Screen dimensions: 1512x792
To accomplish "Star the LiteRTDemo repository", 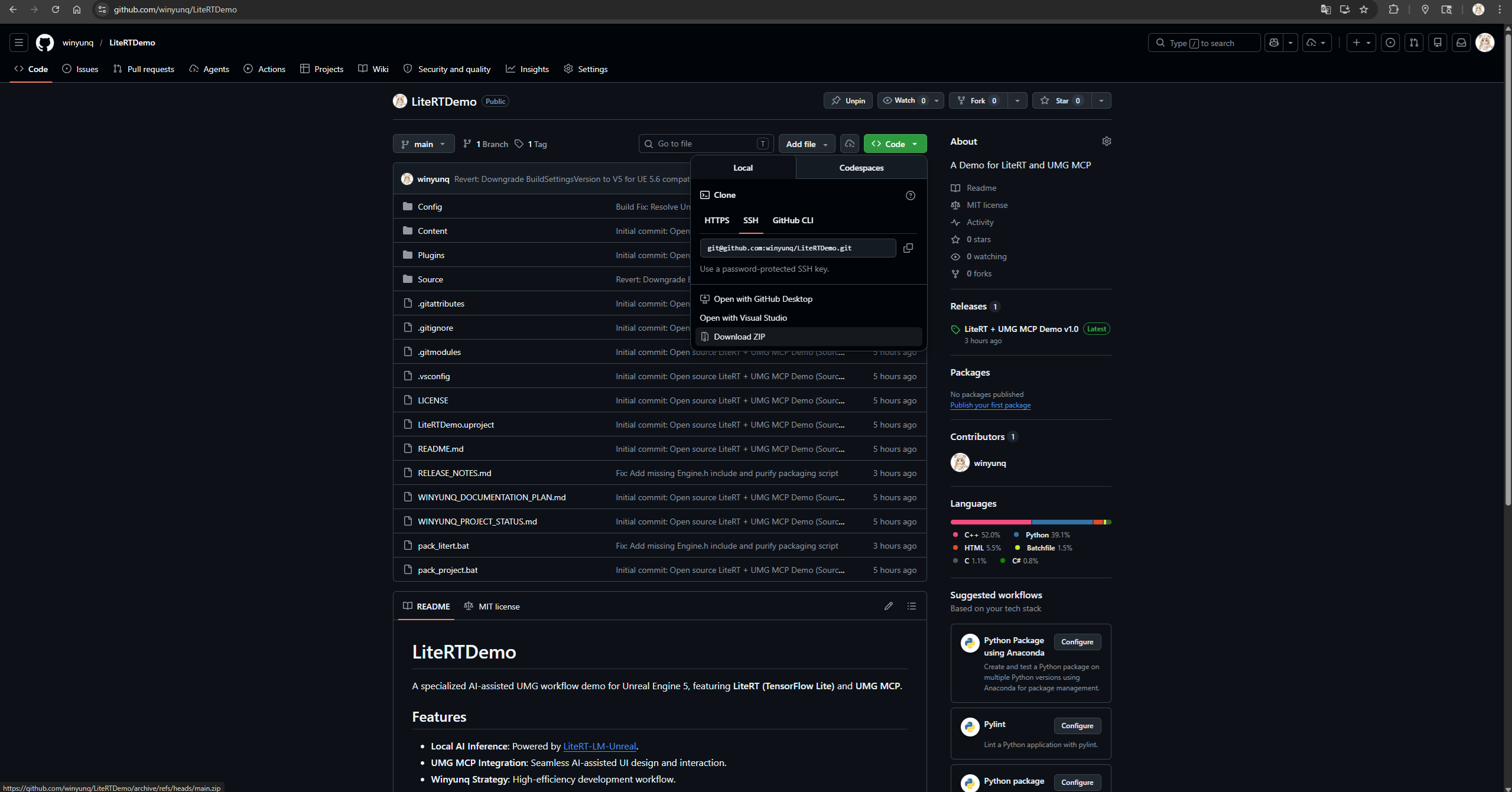I will tap(1062, 100).
